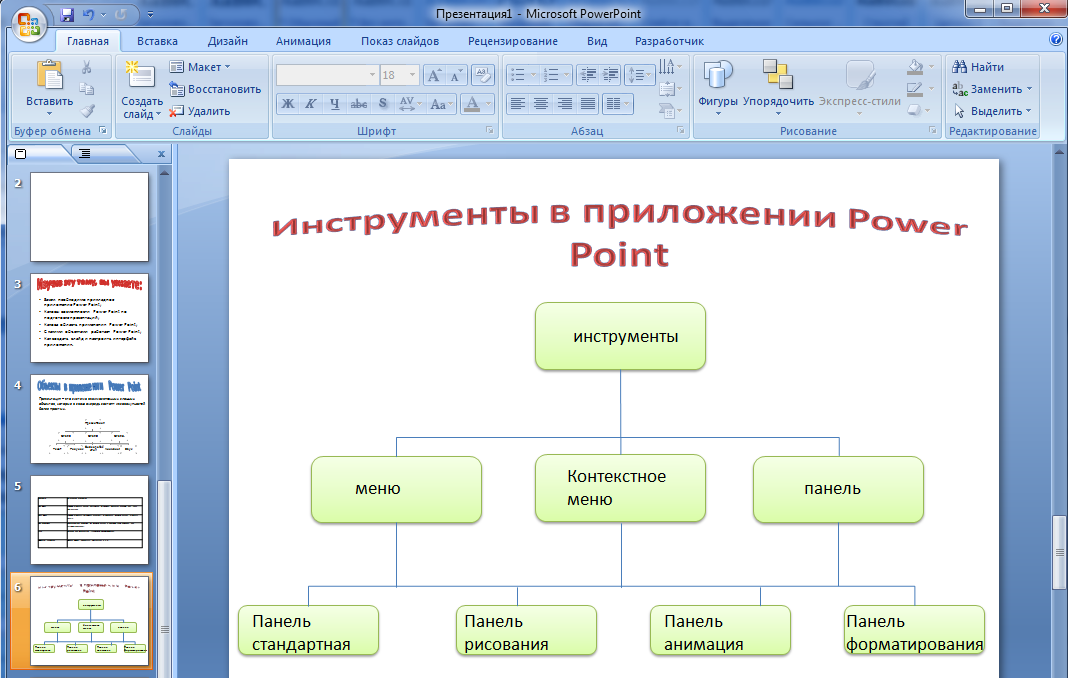Viewport: 1068px width, 678px height.
Task: Decrease font size with the small A
Action: point(455,75)
